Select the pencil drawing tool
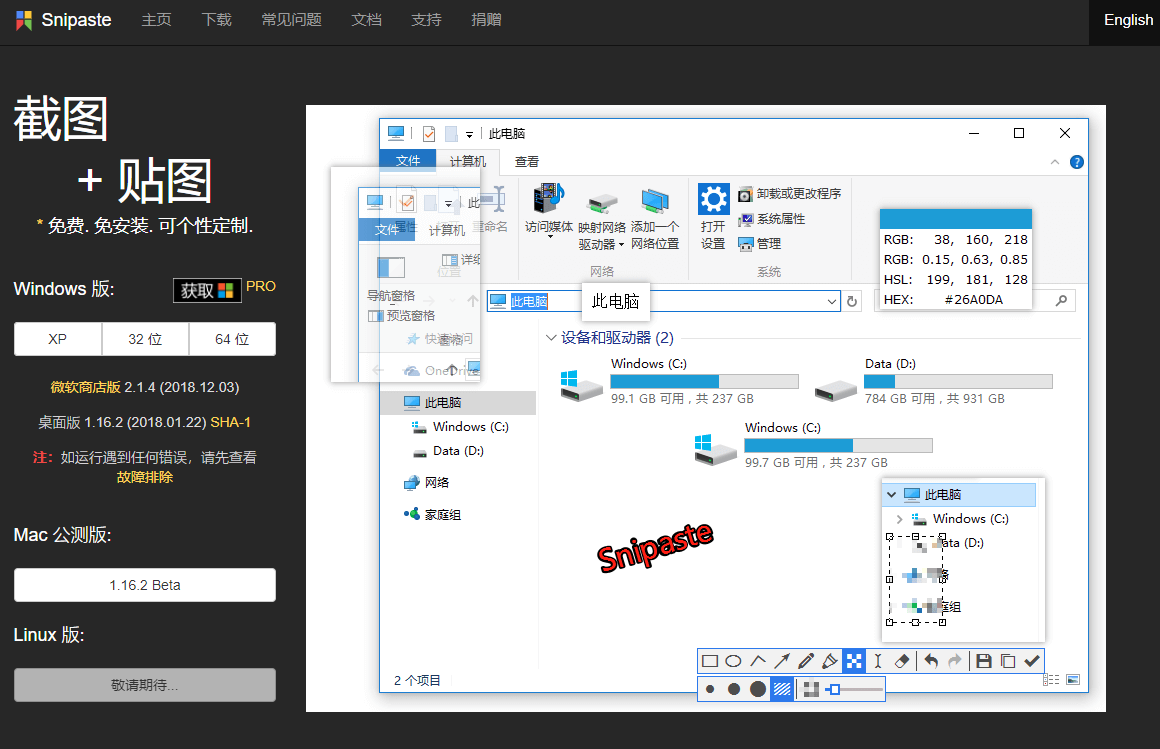This screenshot has width=1160, height=749. pyautogui.click(x=806, y=661)
